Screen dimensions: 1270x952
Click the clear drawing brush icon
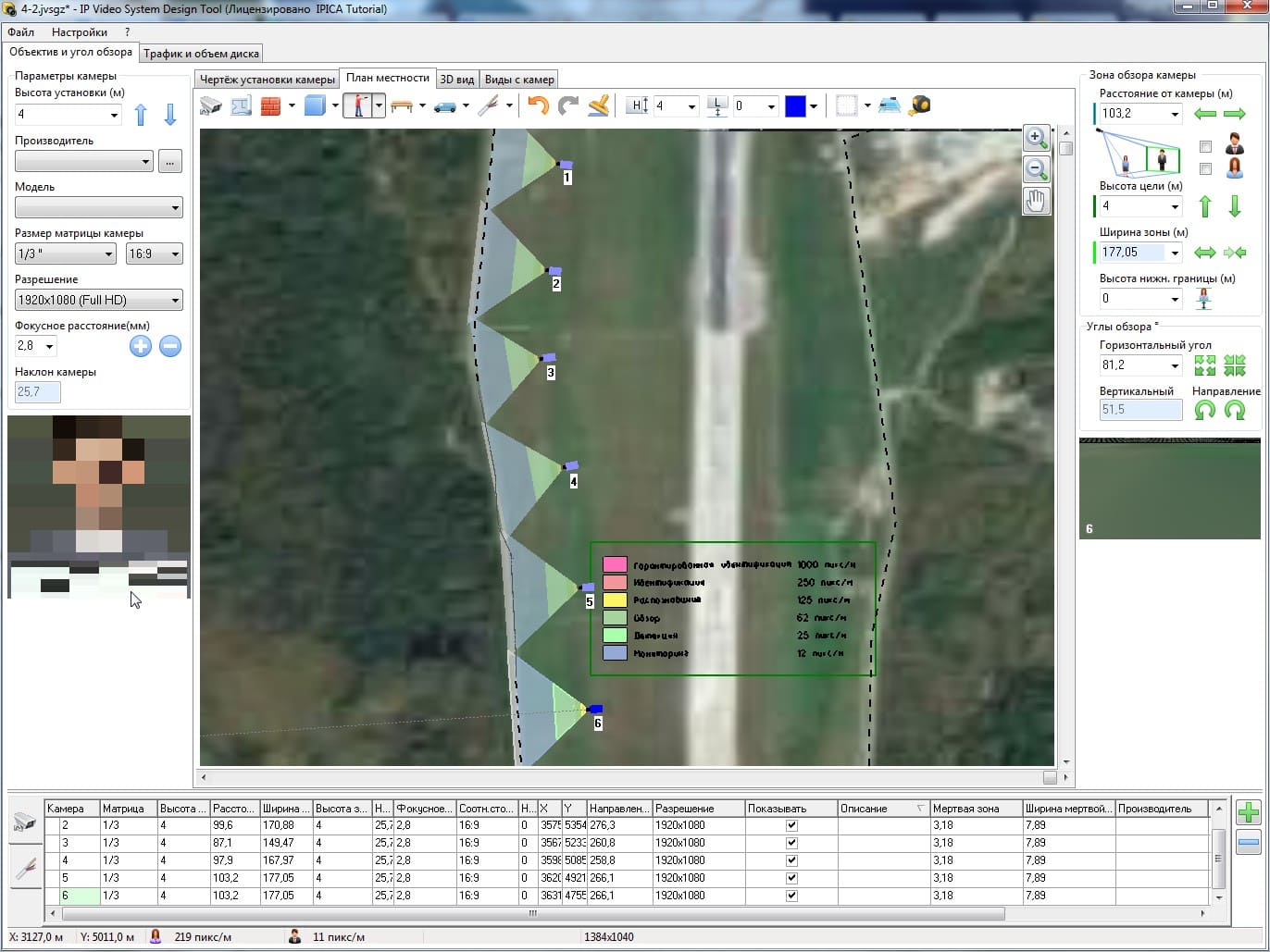[x=598, y=105]
